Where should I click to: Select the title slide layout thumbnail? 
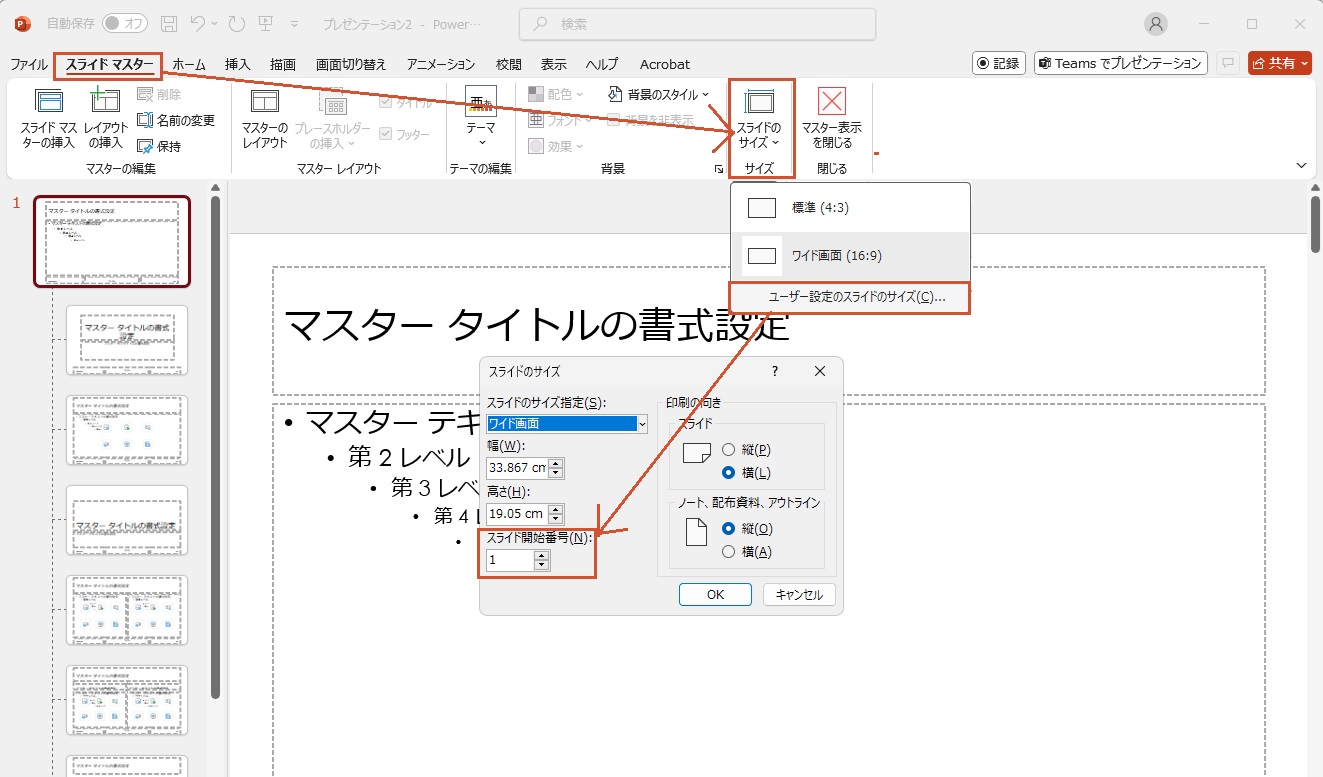click(127, 340)
